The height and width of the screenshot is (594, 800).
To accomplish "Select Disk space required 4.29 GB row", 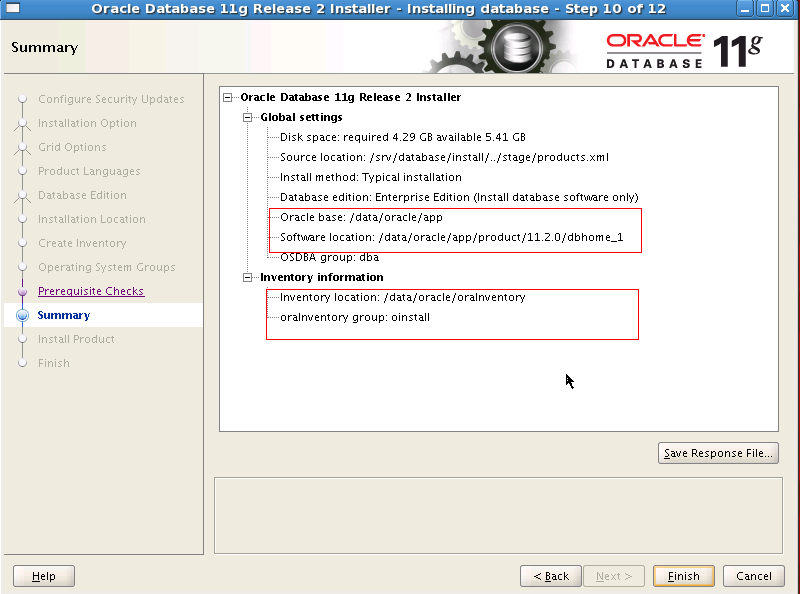I will 403,137.
